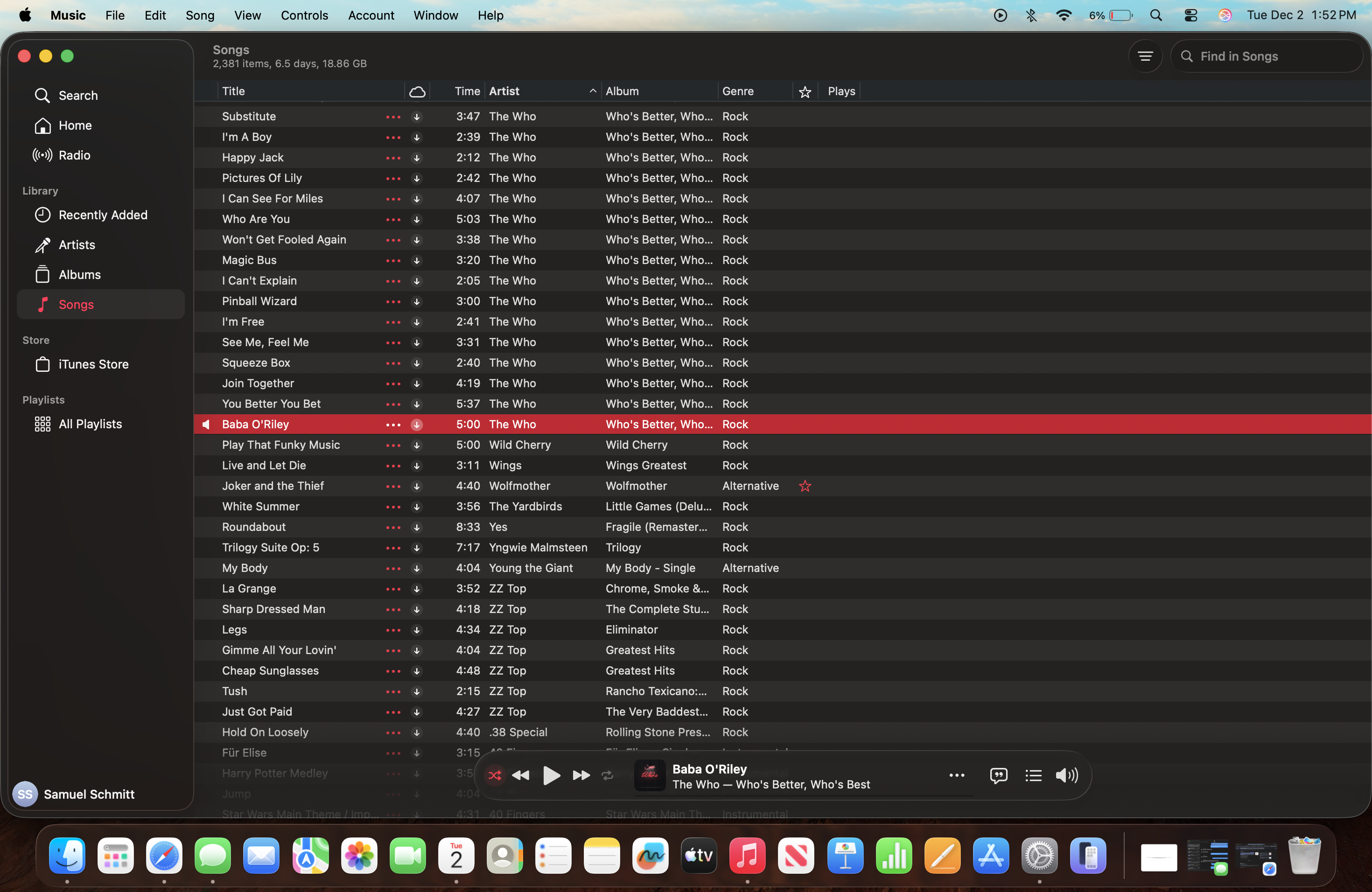This screenshot has height=892, width=1372.
Task: Click the rewind previous track button
Action: (520, 776)
